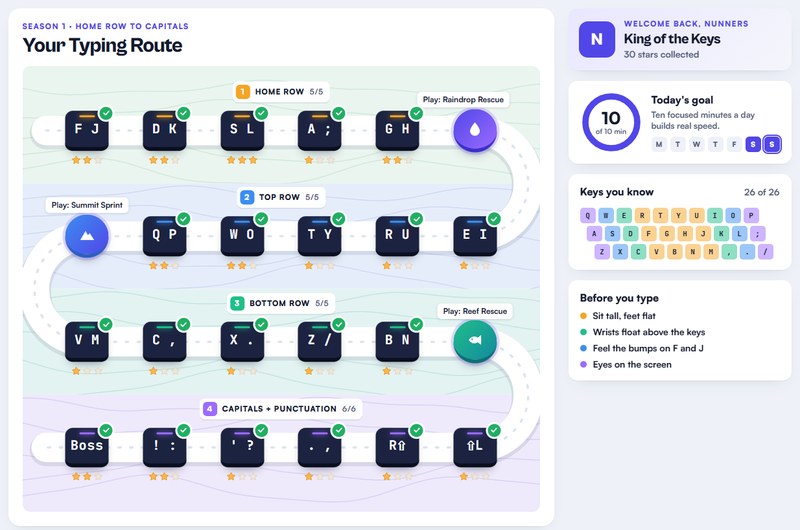Open the ! : punctuation lesson tile

(x=164, y=447)
